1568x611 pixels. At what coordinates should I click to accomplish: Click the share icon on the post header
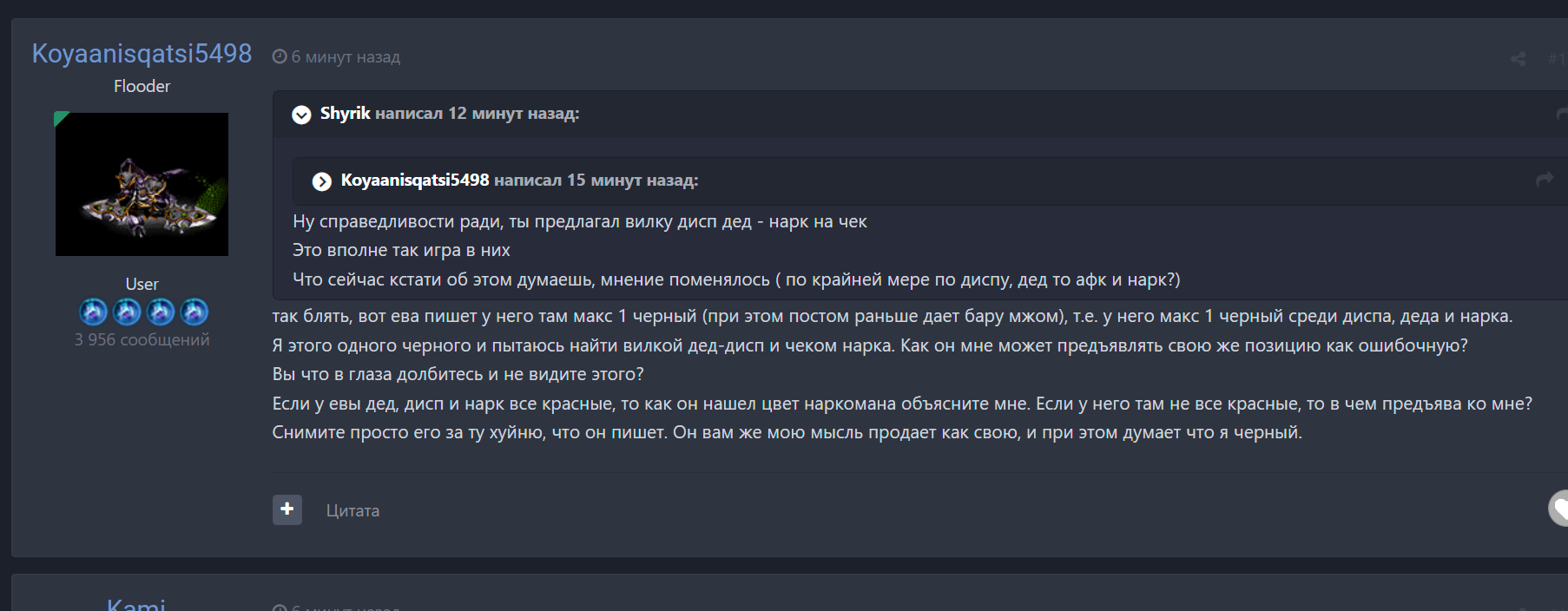point(1518,59)
